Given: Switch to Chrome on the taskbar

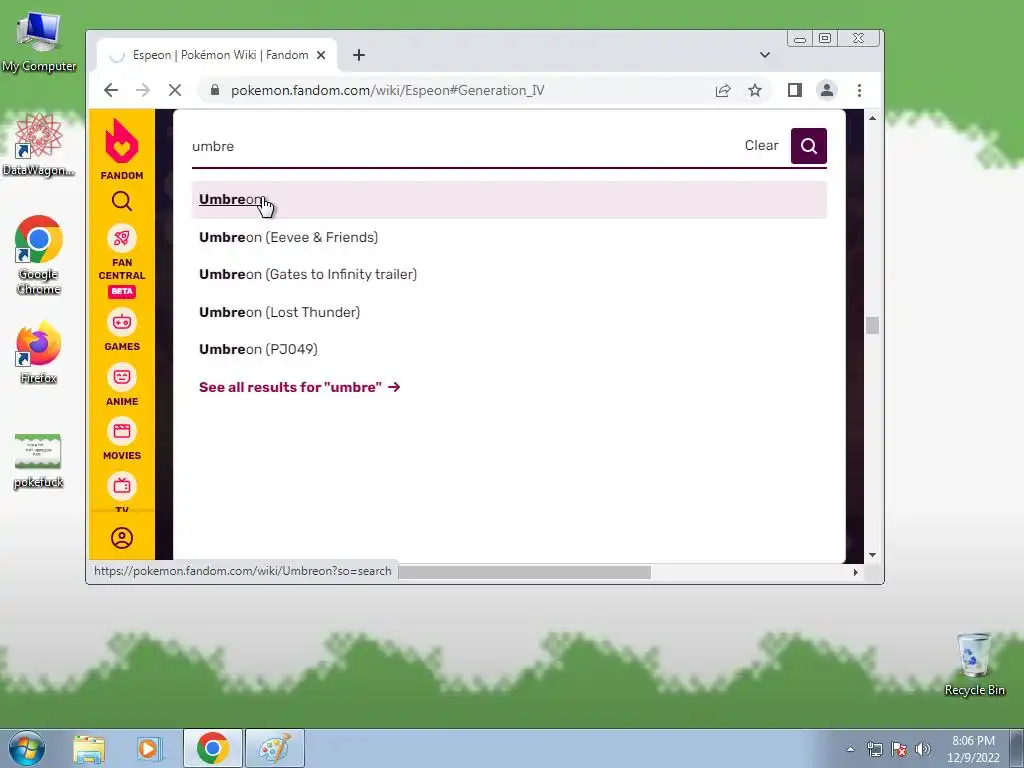Looking at the screenshot, I should point(212,748).
